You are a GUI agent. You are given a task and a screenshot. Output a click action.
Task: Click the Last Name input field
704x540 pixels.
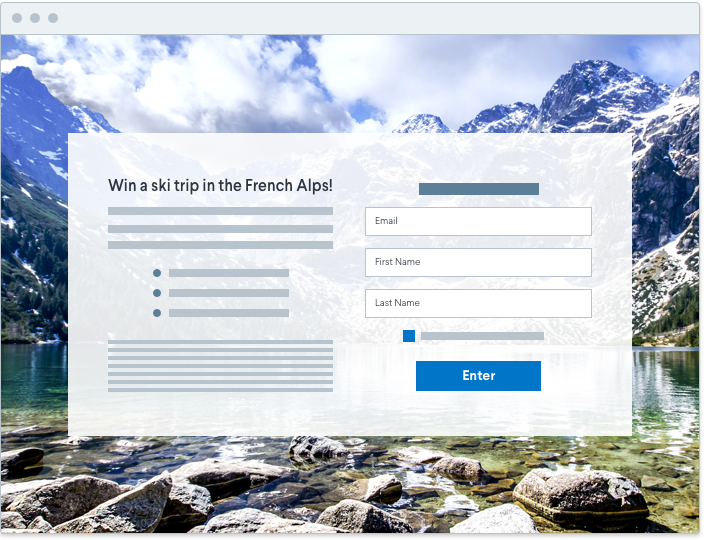coord(478,303)
